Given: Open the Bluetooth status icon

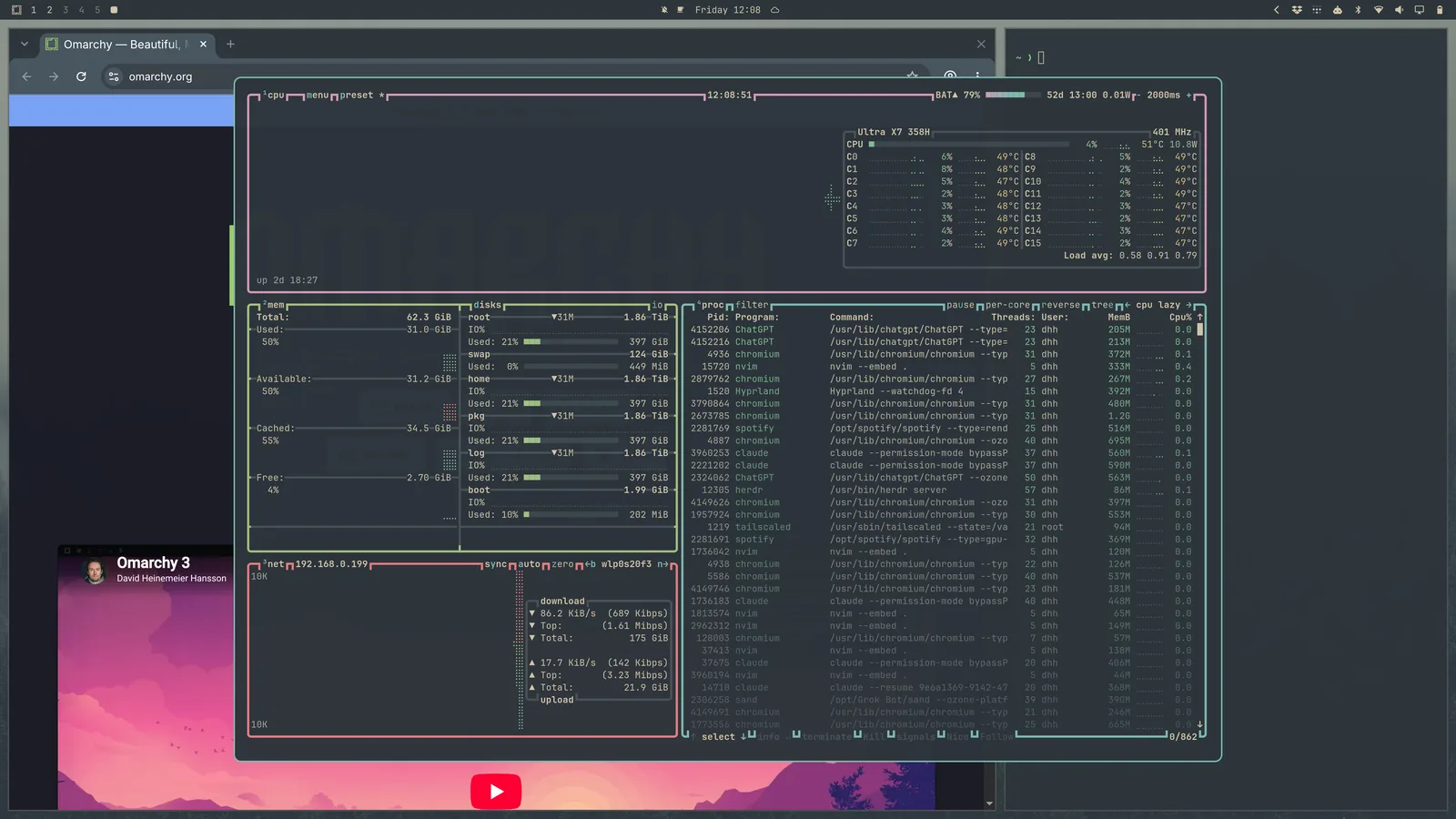Looking at the screenshot, I should (x=1358, y=10).
